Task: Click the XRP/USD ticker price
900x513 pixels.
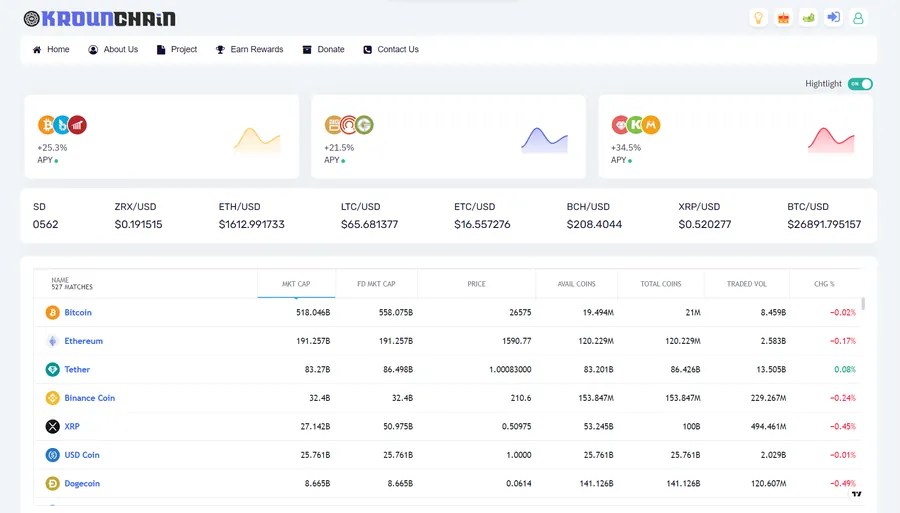Action: point(705,224)
